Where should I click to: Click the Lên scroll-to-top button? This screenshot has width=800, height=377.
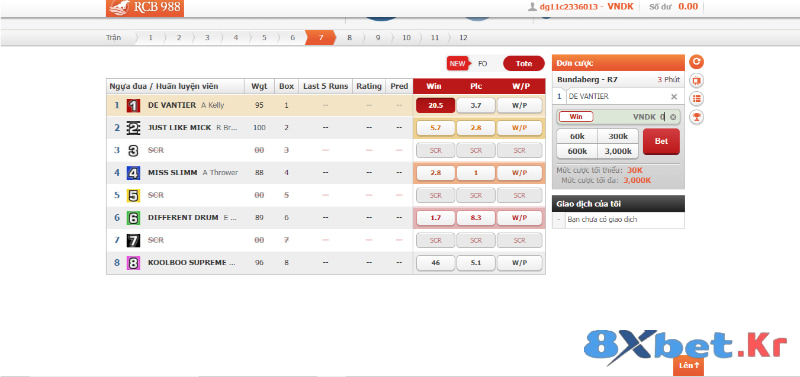click(688, 365)
